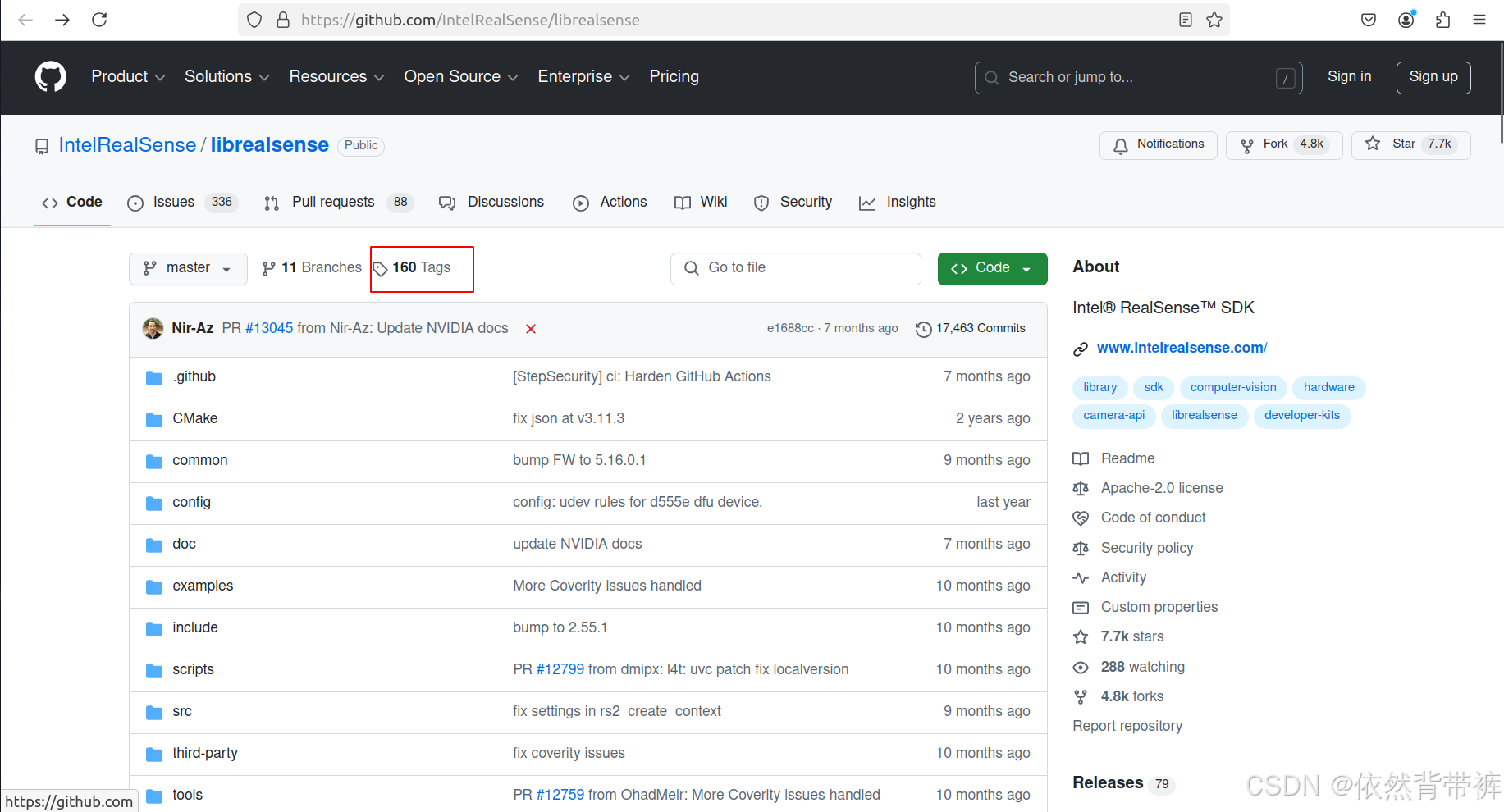The width and height of the screenshot is (1504, 812).
Task: Click the shield tracking protection icon
Action: 254,20
